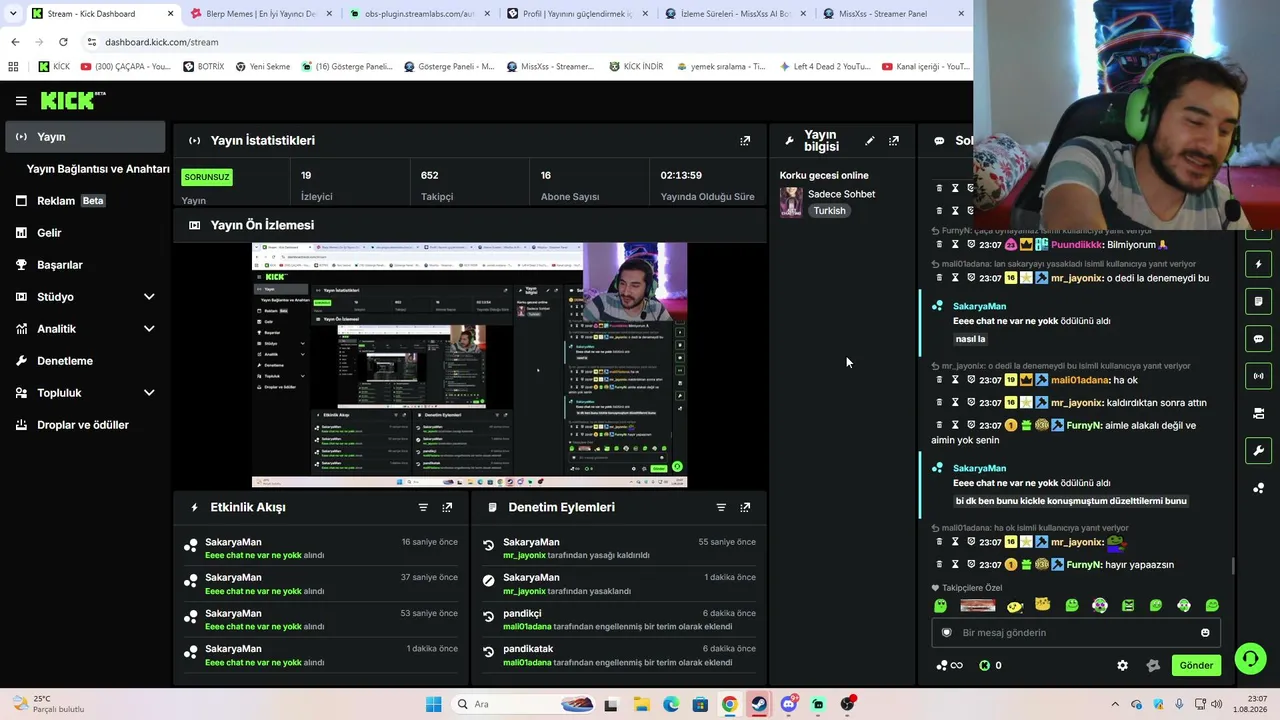Open the hamburger menu beside Kick logo
This screenshot has height=720, width=1280.
pos(21,101)
